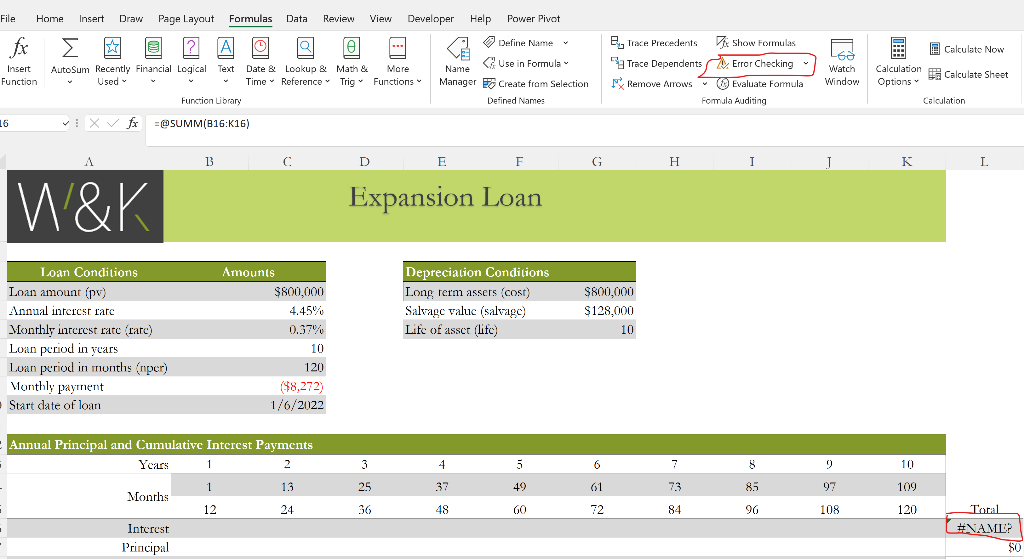The width and height of the screenshot is (1024, 559).
Task: Switch to the Review tab
Action: pyautogui.click(x=338, y=18)
